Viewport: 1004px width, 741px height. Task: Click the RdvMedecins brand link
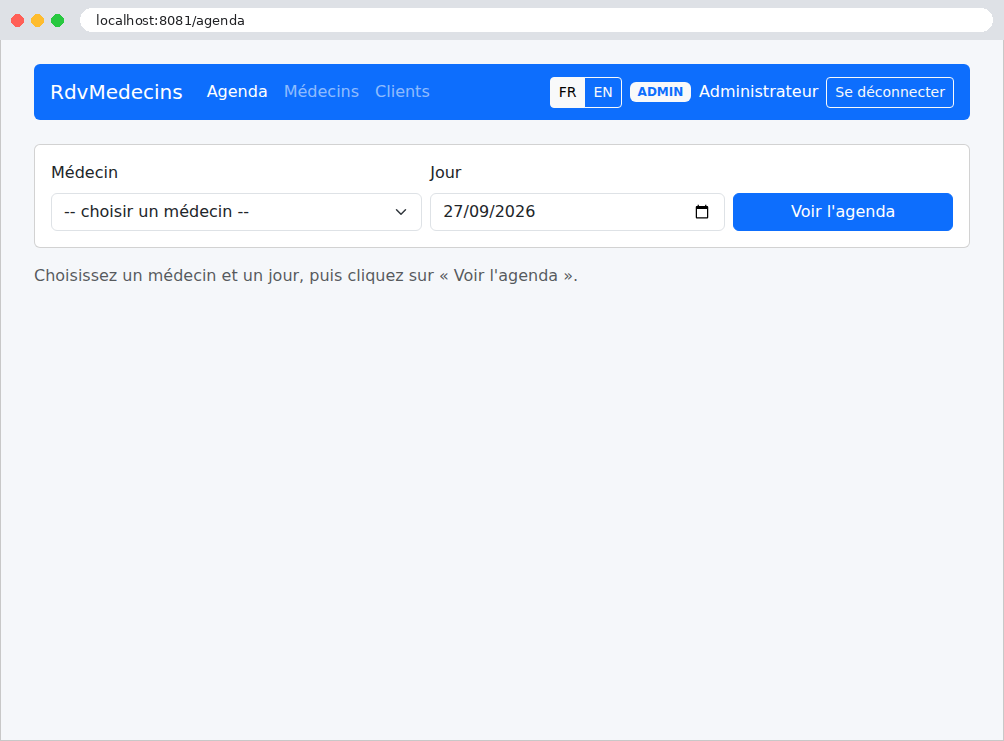click(x=117, y=92)
